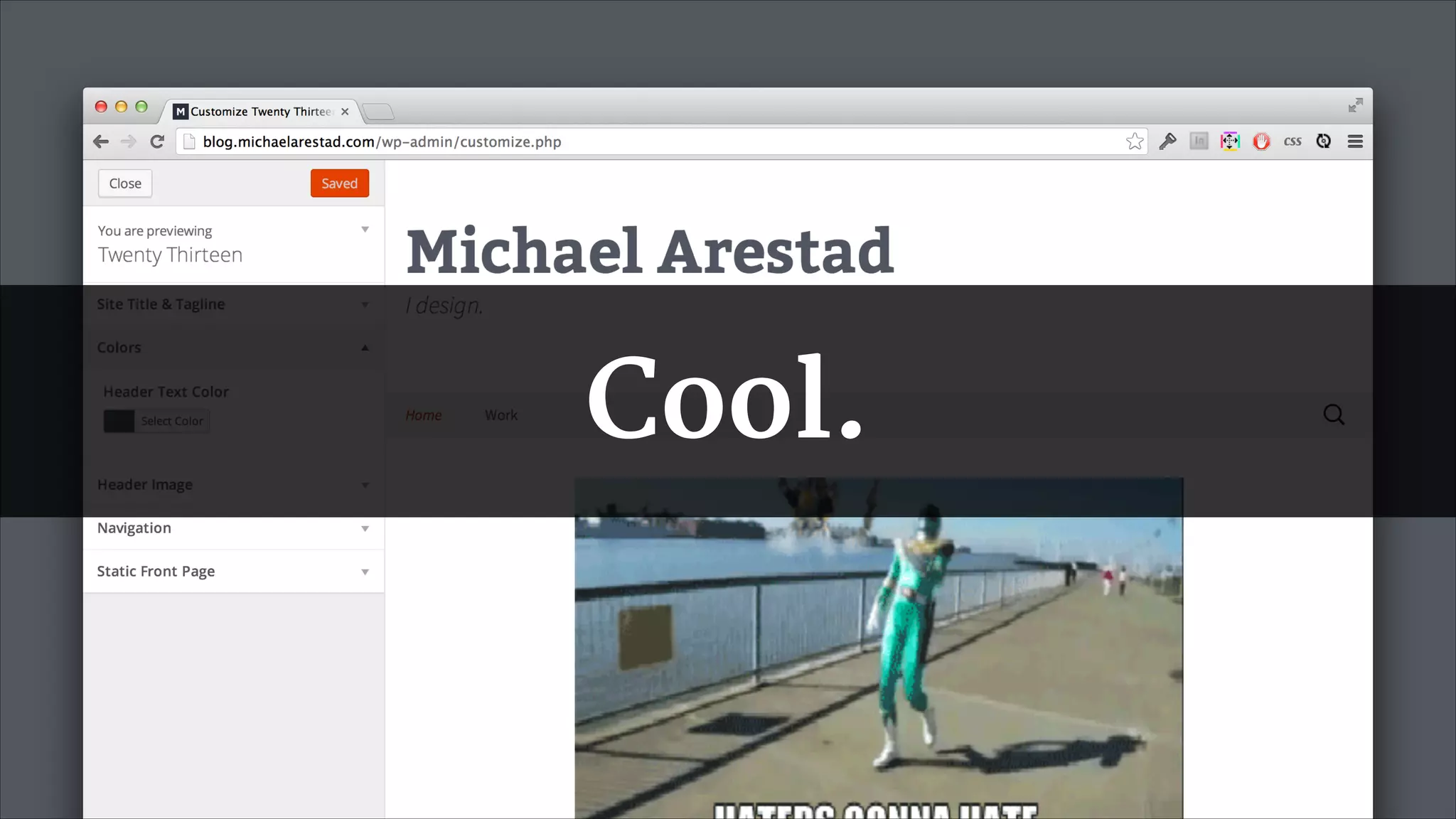The width and height of the screenshot is (1456, 819).
Task: Click the orange Saved button
Action: [339, 183]
